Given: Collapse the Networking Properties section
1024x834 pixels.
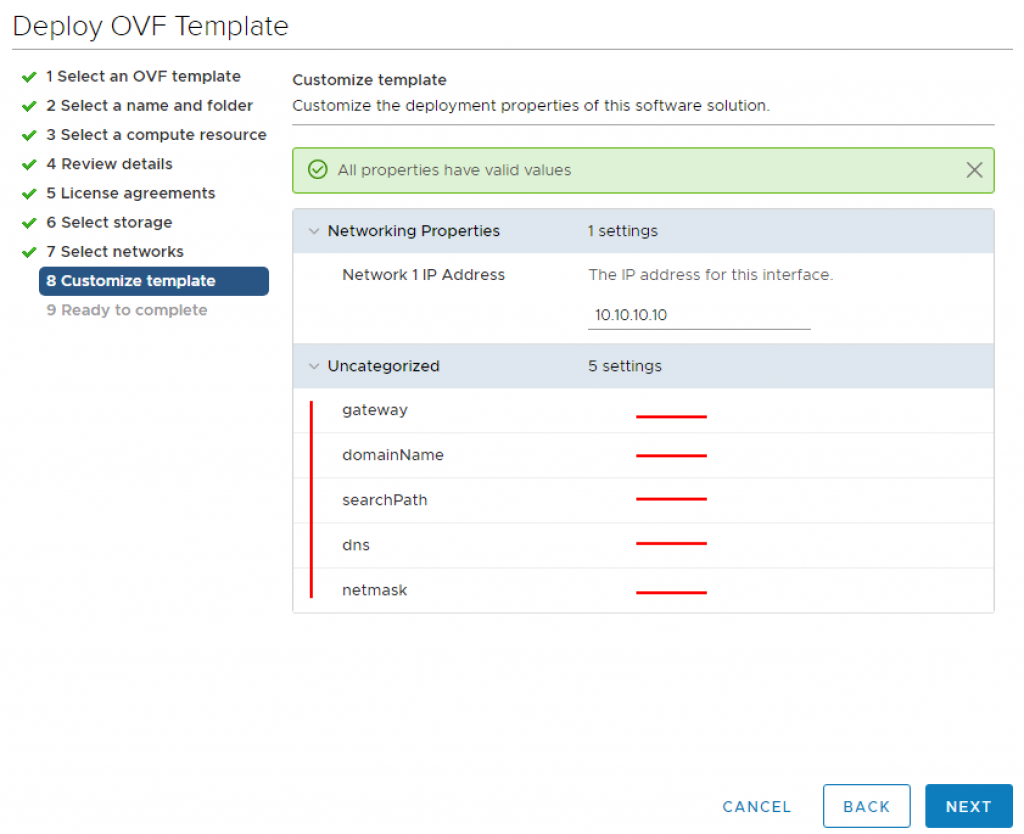Looking at the screenshot, I should coord(313,231).
